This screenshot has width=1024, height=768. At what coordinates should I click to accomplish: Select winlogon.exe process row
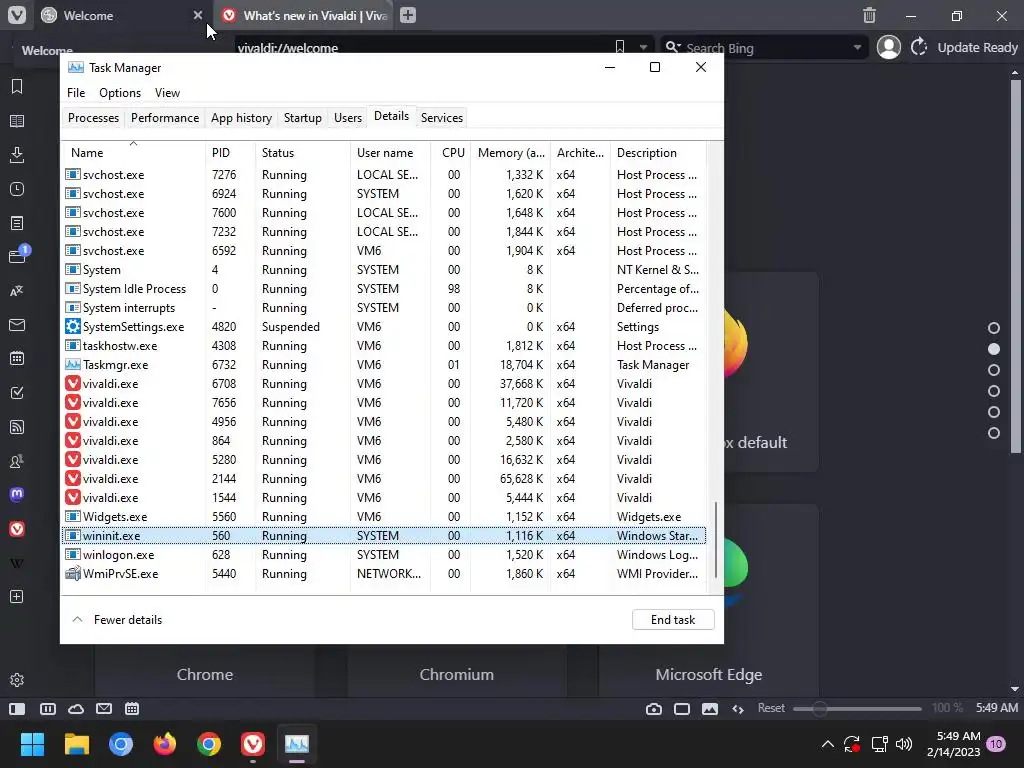point(384,554)
